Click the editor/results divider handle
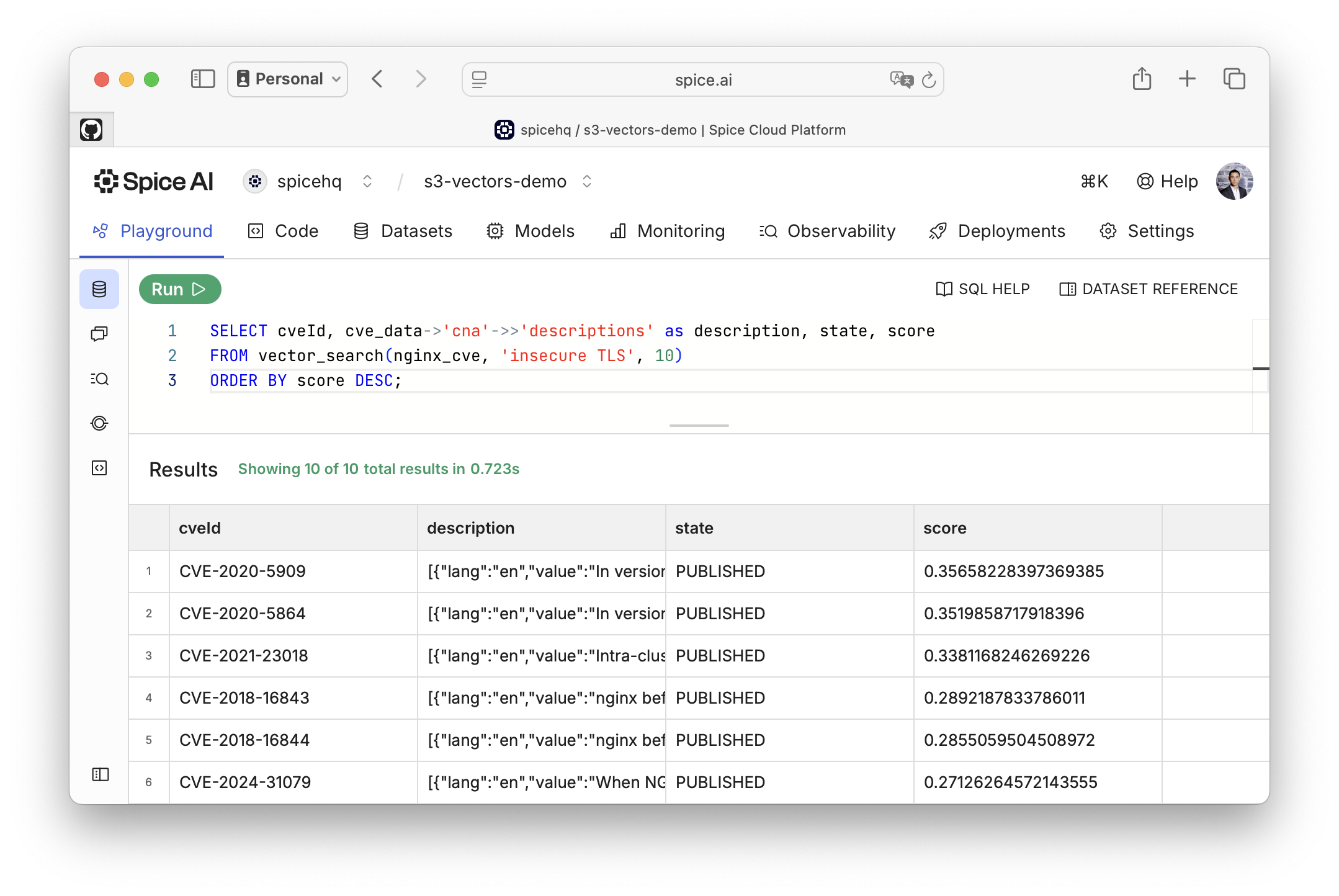The height and width of the screenshot is (896, 1339). (699, 426)
